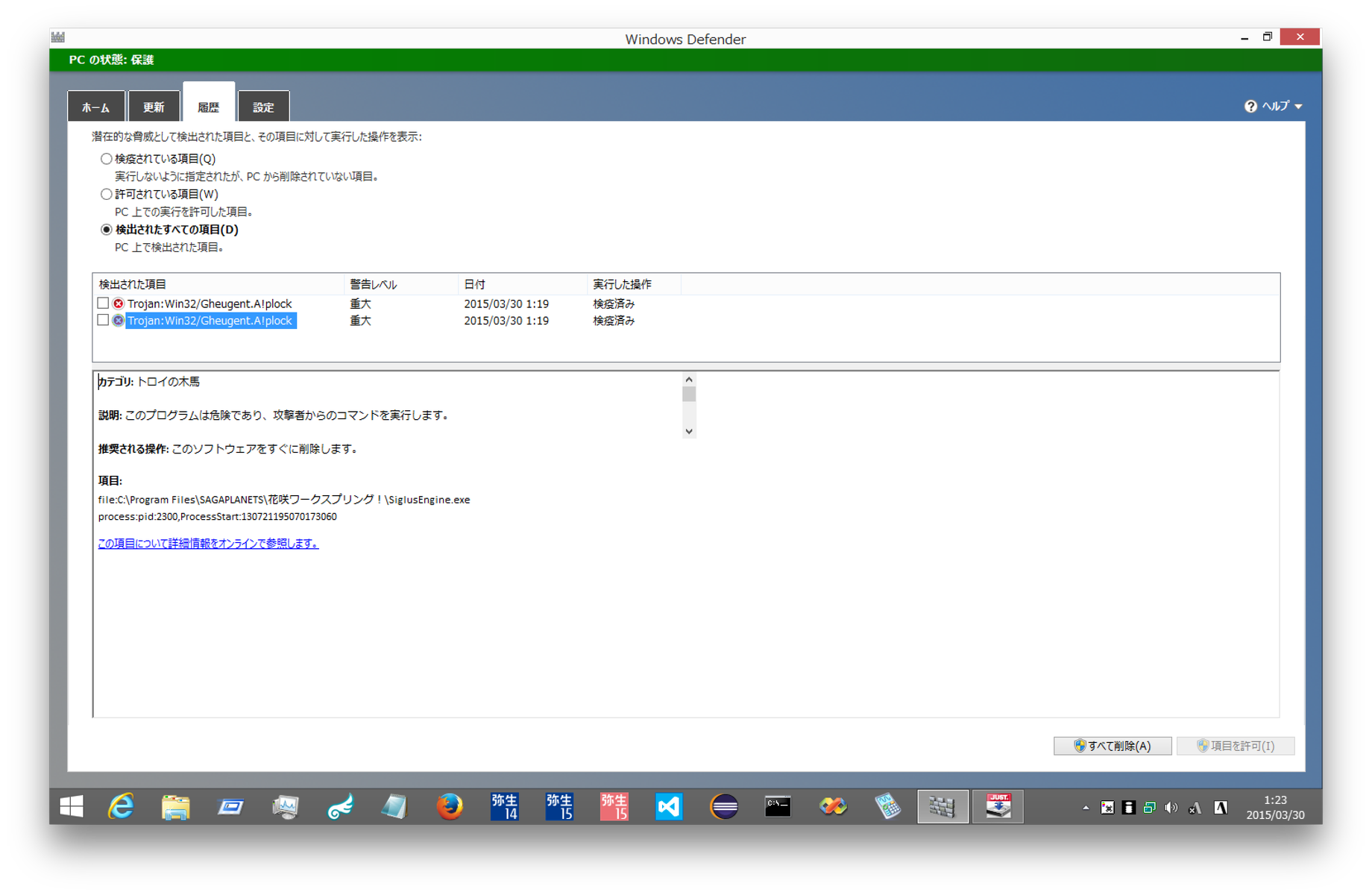Image resolution: width=1372 pixels, height=895 pixels.
Task: Sort by 警告レベル column header
Action: coord(401,284)
